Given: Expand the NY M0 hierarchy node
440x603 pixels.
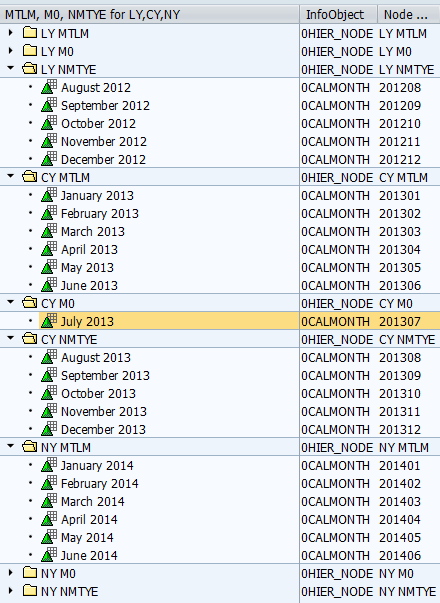Looking at the screenshot, I should pyautogui.click(x=11, y=573).
